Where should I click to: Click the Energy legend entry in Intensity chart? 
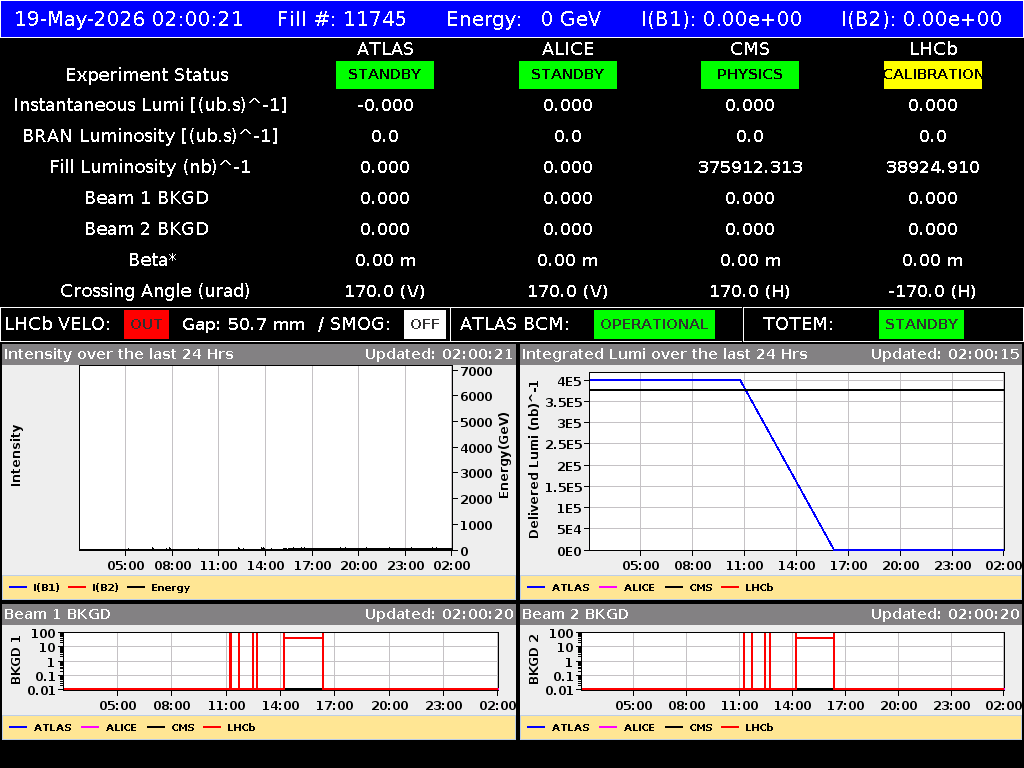(159, 587)
